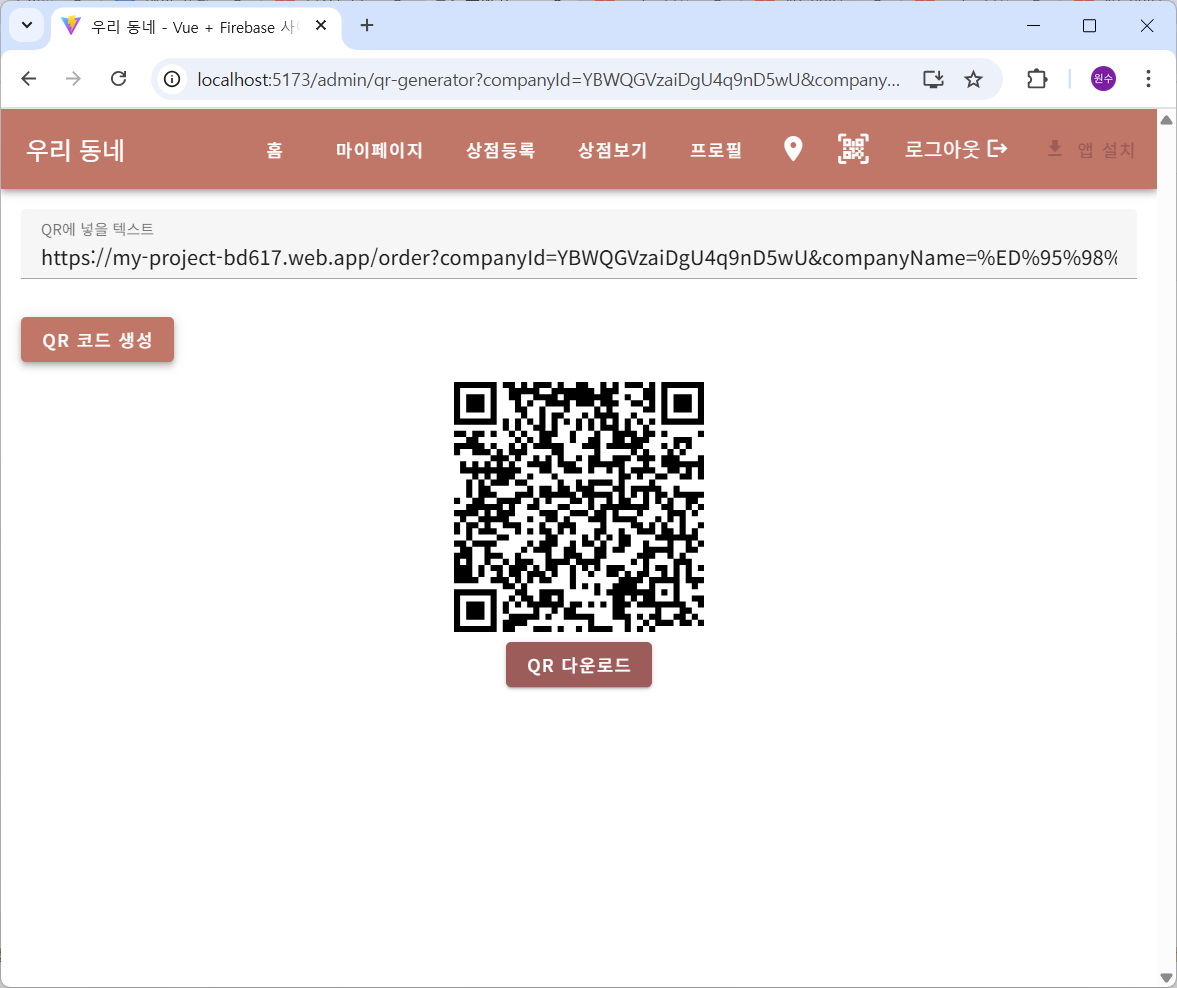Open browser extensions puzzle icon
Viewport: 1177px width, 988px height.
coord(1037,79)
